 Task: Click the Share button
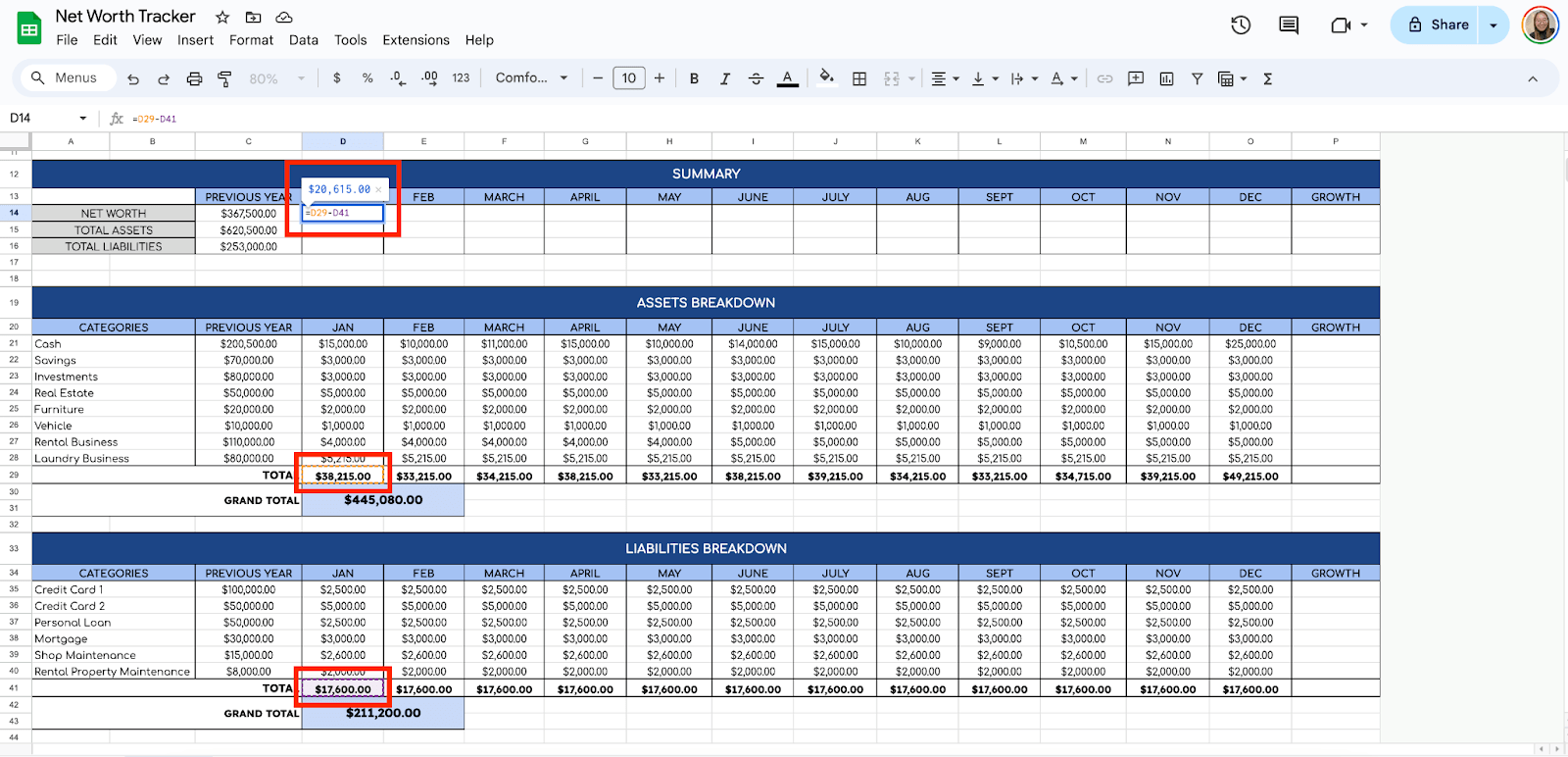pos(1437,25)
